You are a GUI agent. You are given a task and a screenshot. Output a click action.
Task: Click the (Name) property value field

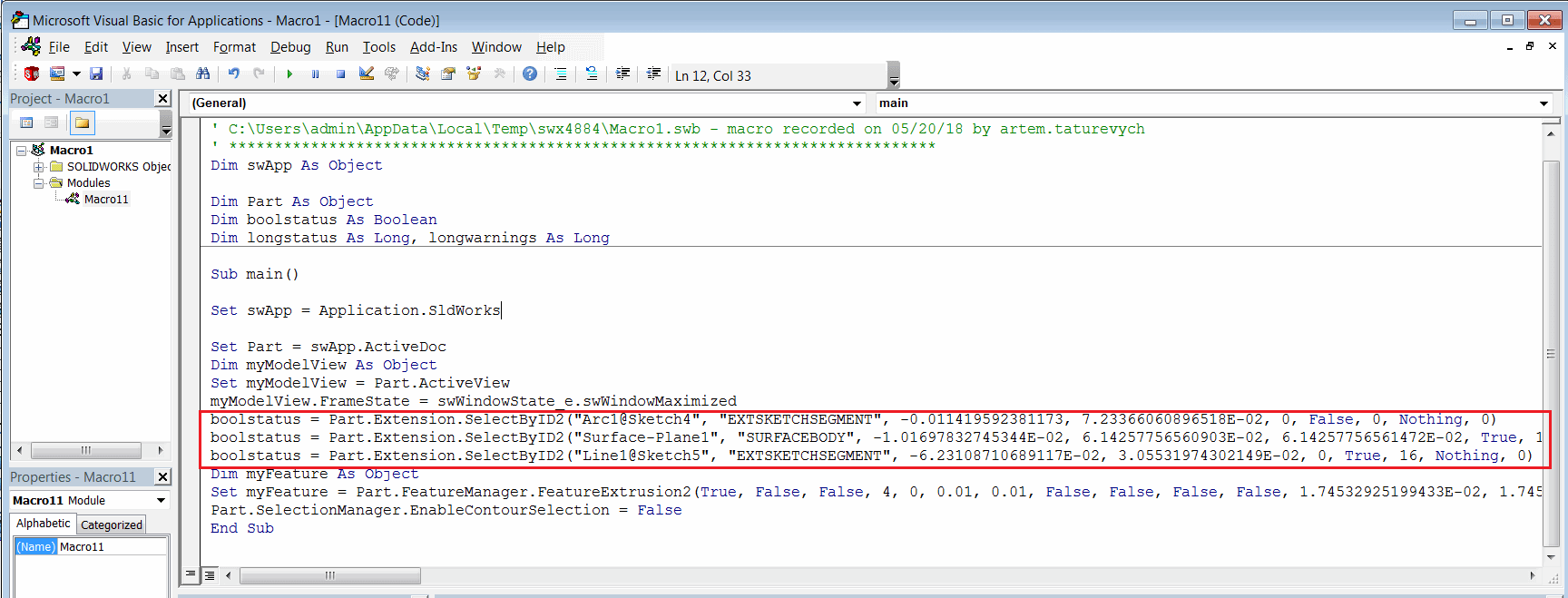click(112, 546)
